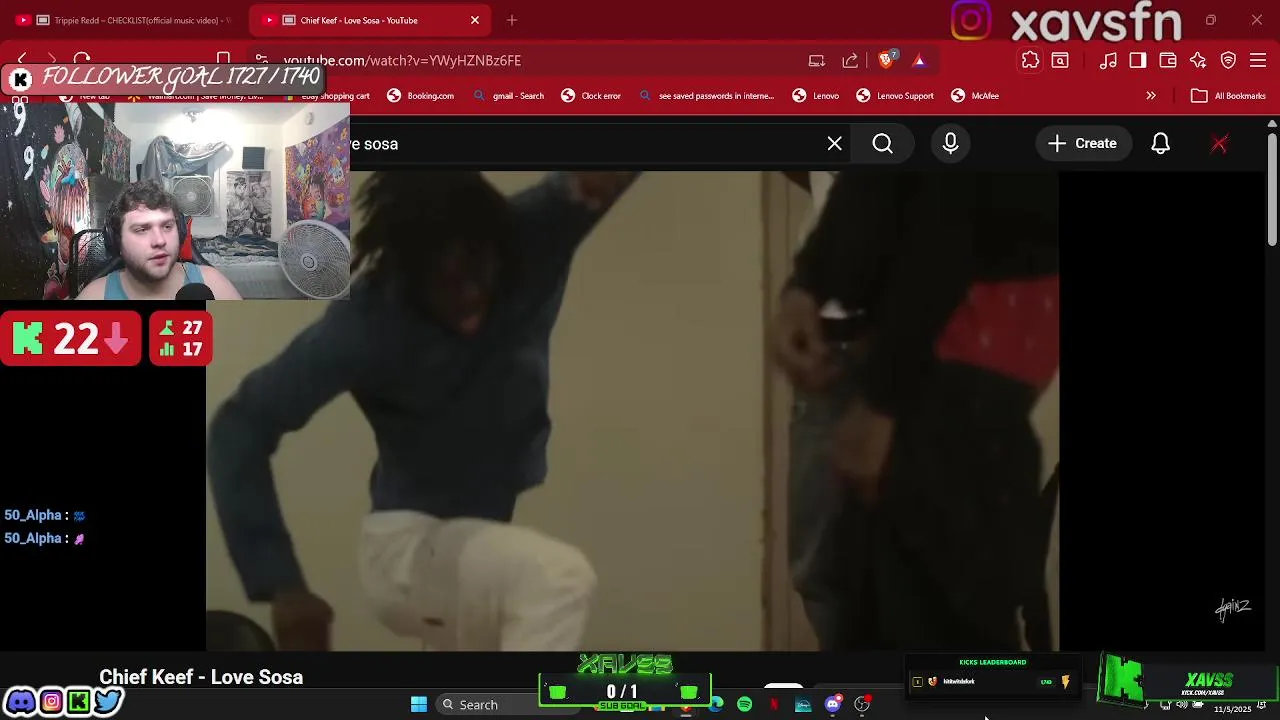Viewport: 1280px width, 720px height.
Task: Open the Leo AI sparkle icon
Action: [1198, 61]
